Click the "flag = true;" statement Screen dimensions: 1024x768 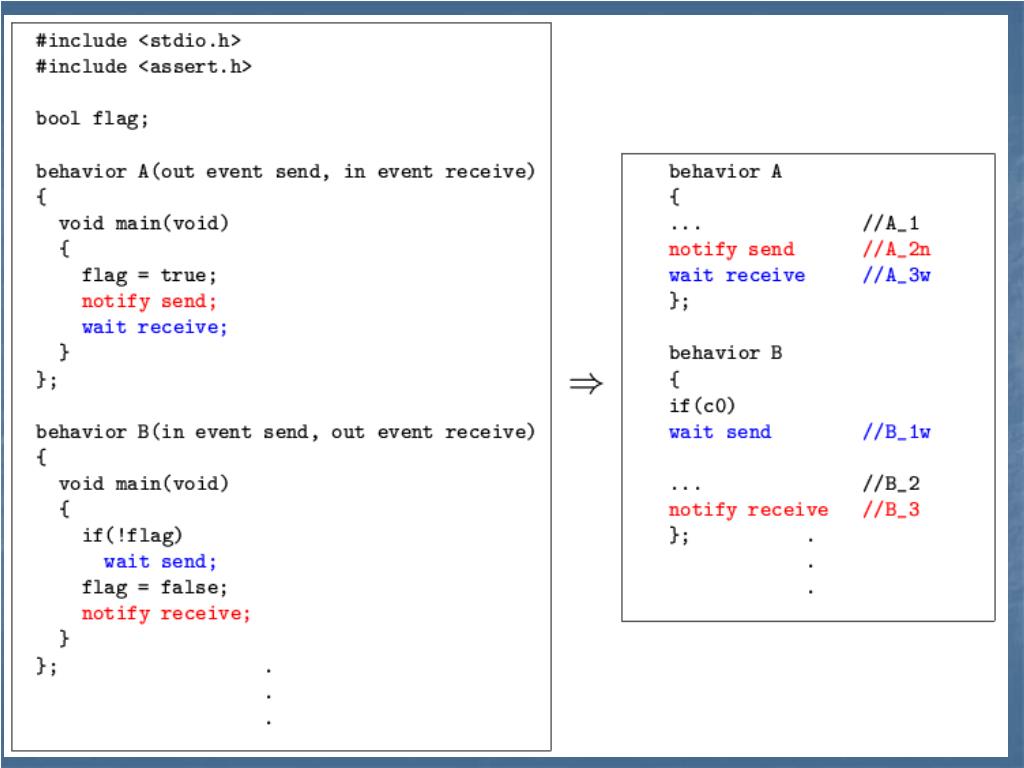pyautogui.click(x=149, y=276)
